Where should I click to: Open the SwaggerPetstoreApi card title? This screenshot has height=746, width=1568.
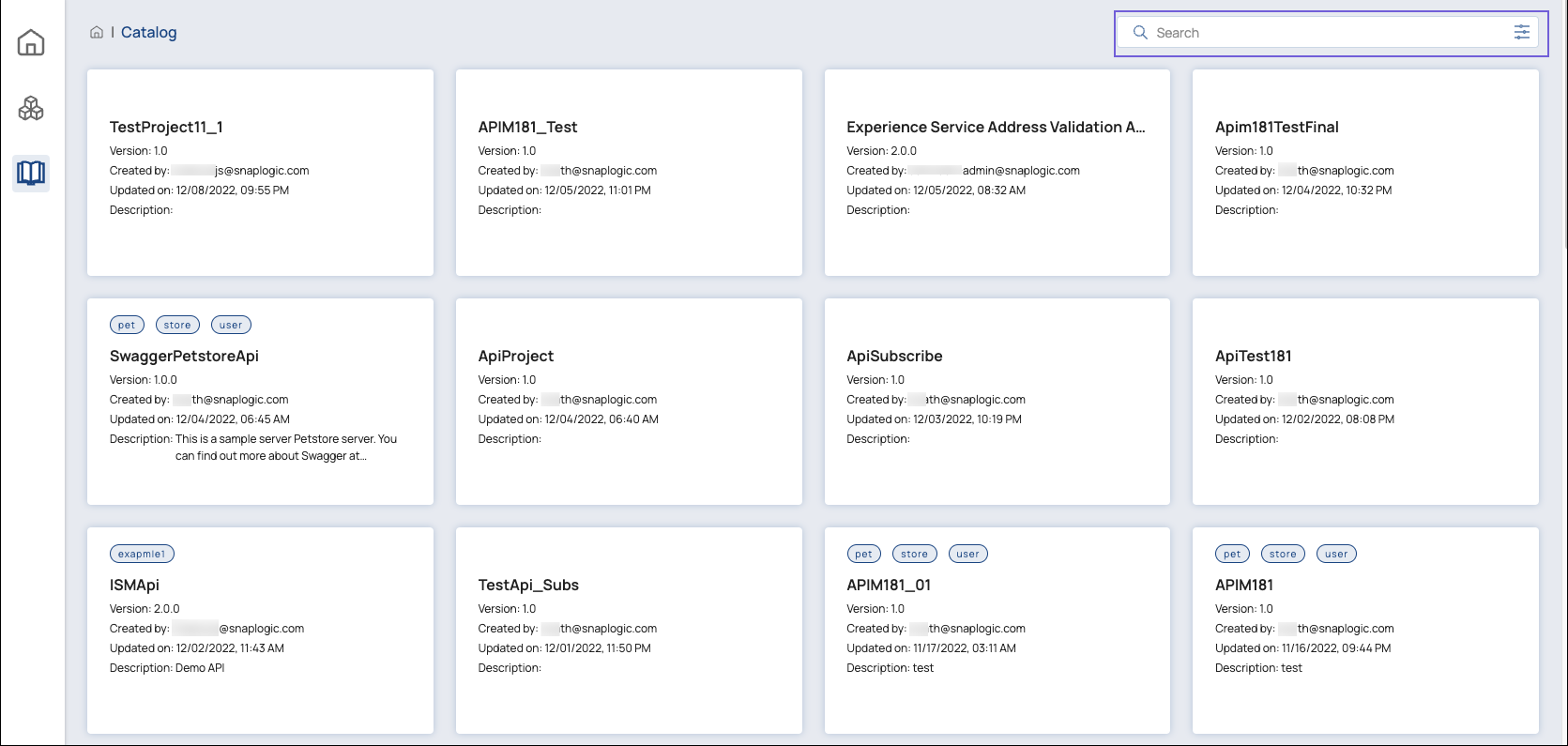tap(184, 356)
